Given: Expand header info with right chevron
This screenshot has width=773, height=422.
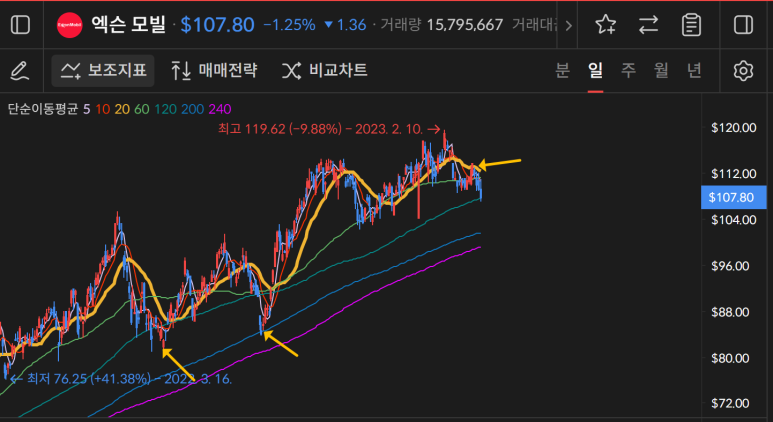Looking at the screenshot, I should point(568,25).
